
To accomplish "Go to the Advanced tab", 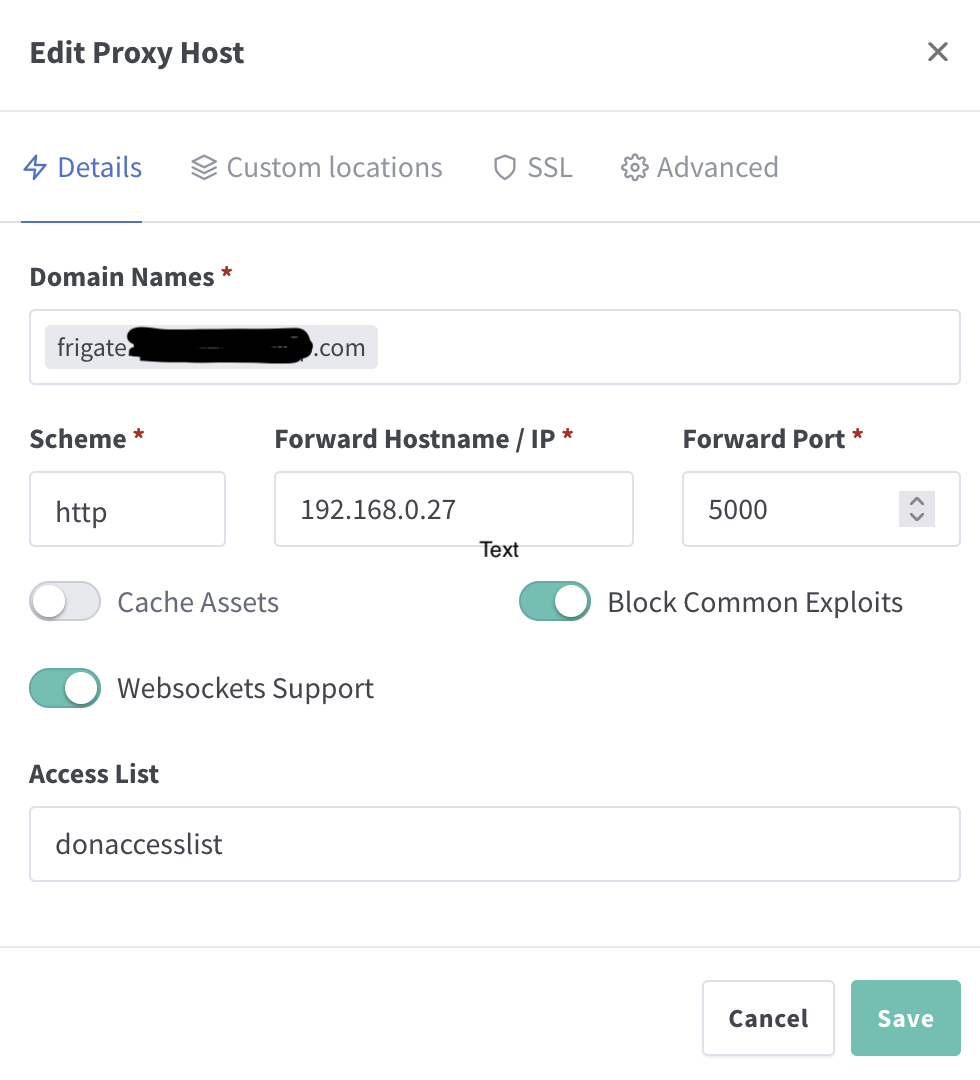I will tap(700, 167).
